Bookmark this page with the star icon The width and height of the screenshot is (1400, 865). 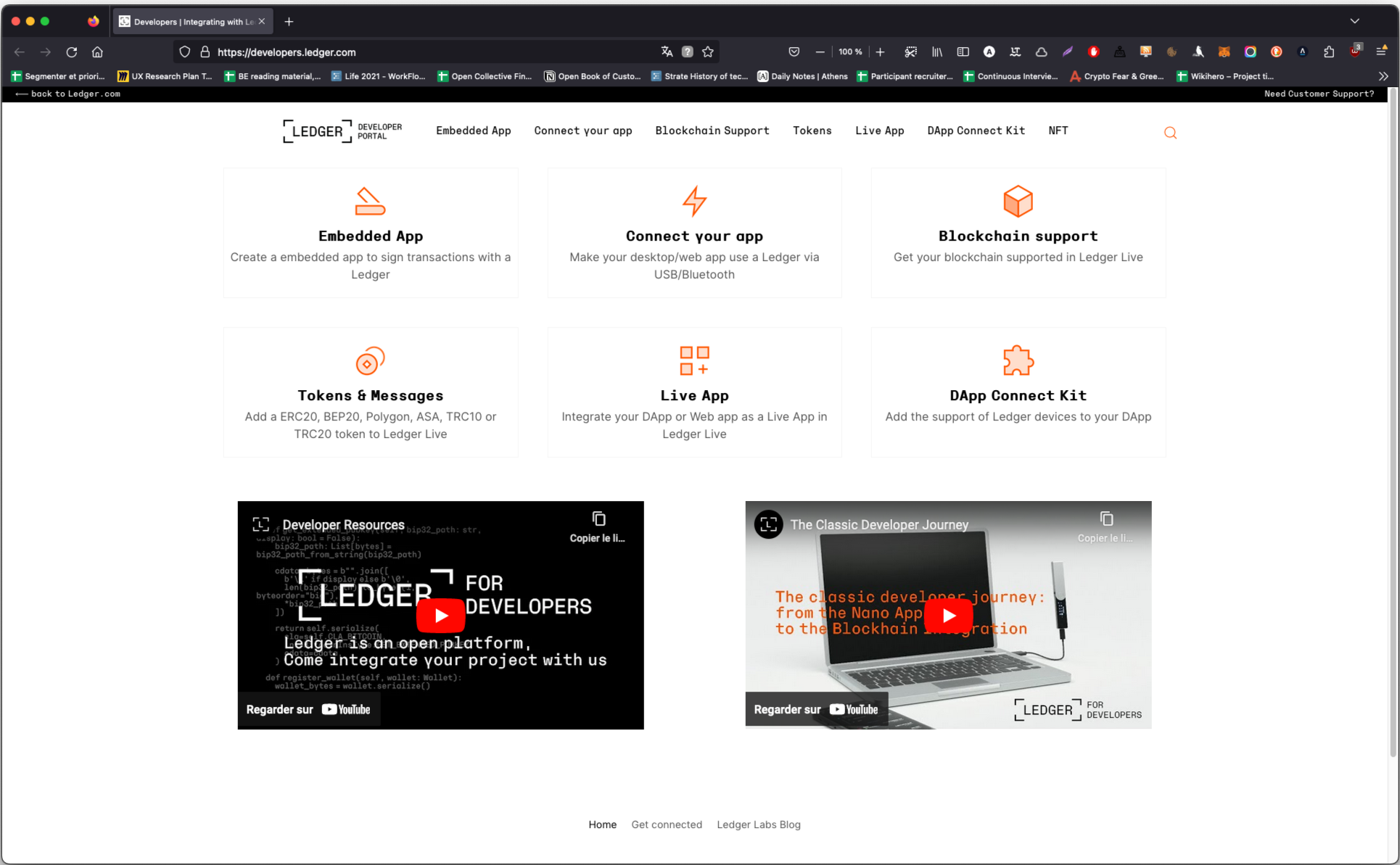tap(708, 52)
